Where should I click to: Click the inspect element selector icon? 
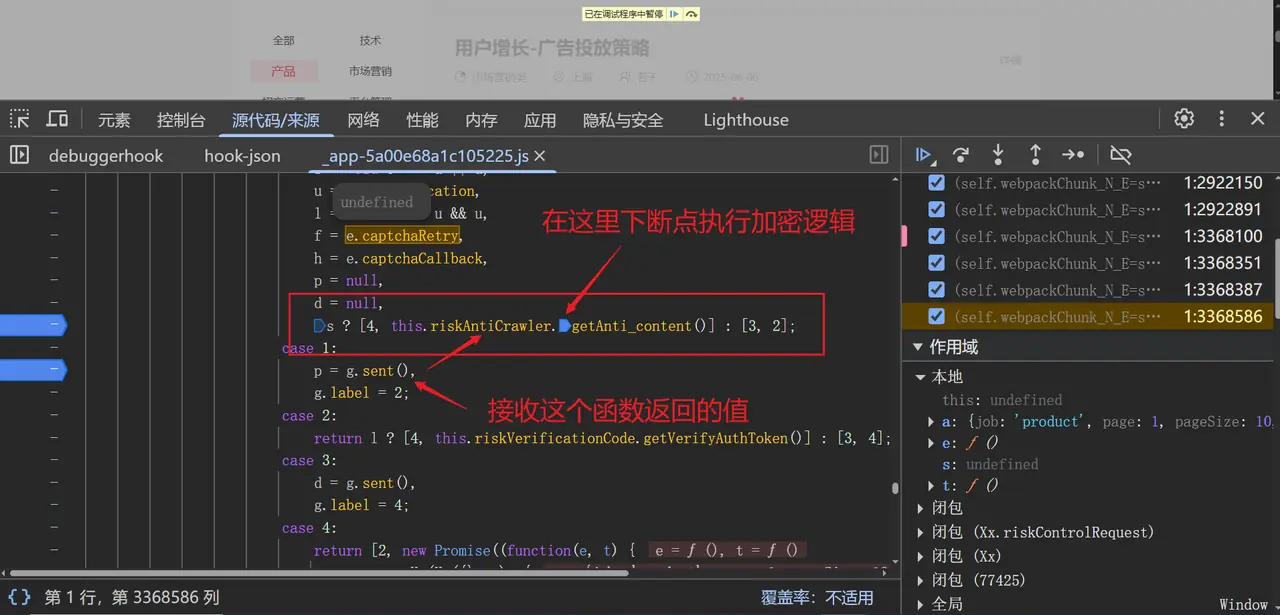click(x=20, y=119)
